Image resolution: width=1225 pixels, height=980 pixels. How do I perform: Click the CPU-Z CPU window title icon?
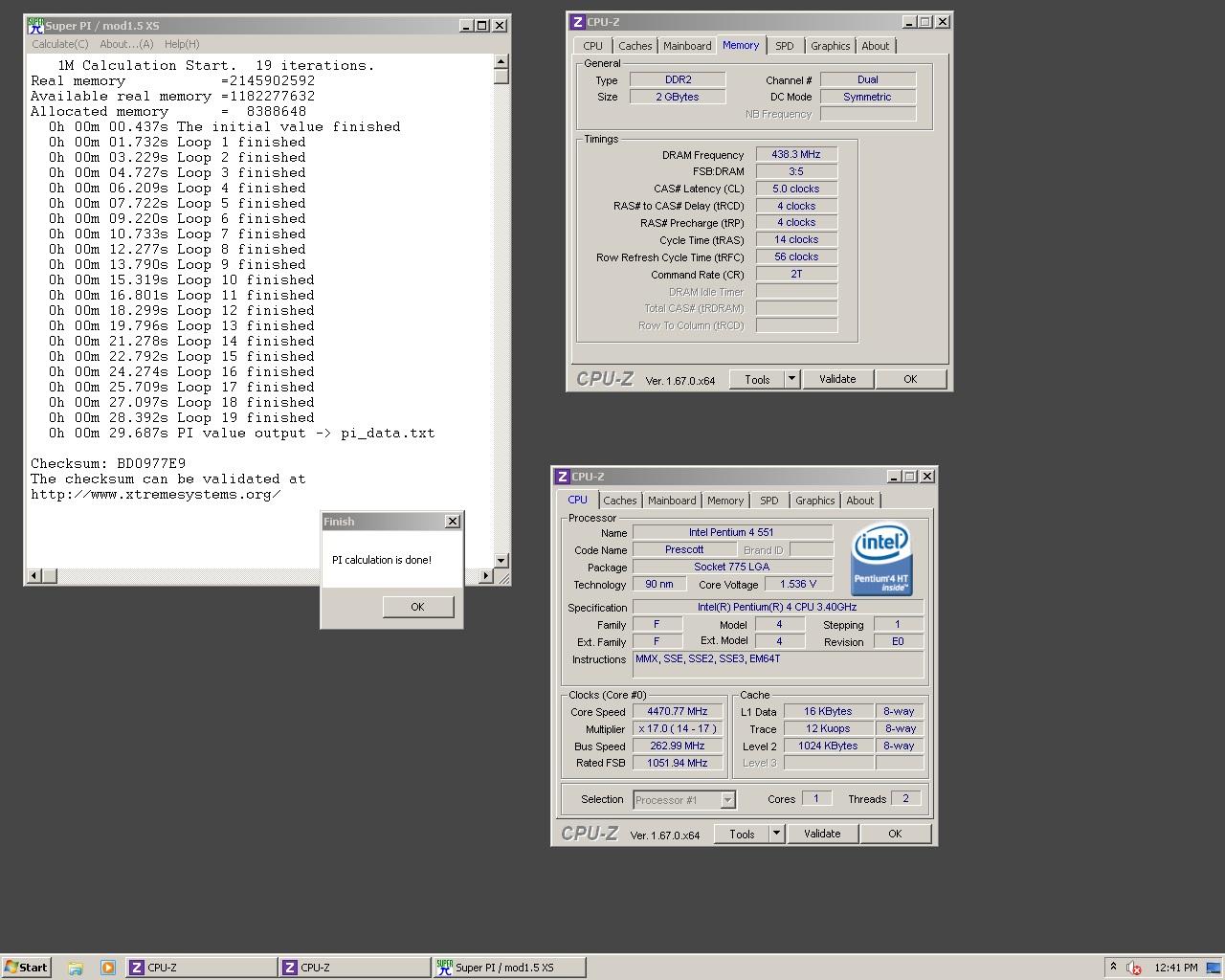tap(563, 477)
